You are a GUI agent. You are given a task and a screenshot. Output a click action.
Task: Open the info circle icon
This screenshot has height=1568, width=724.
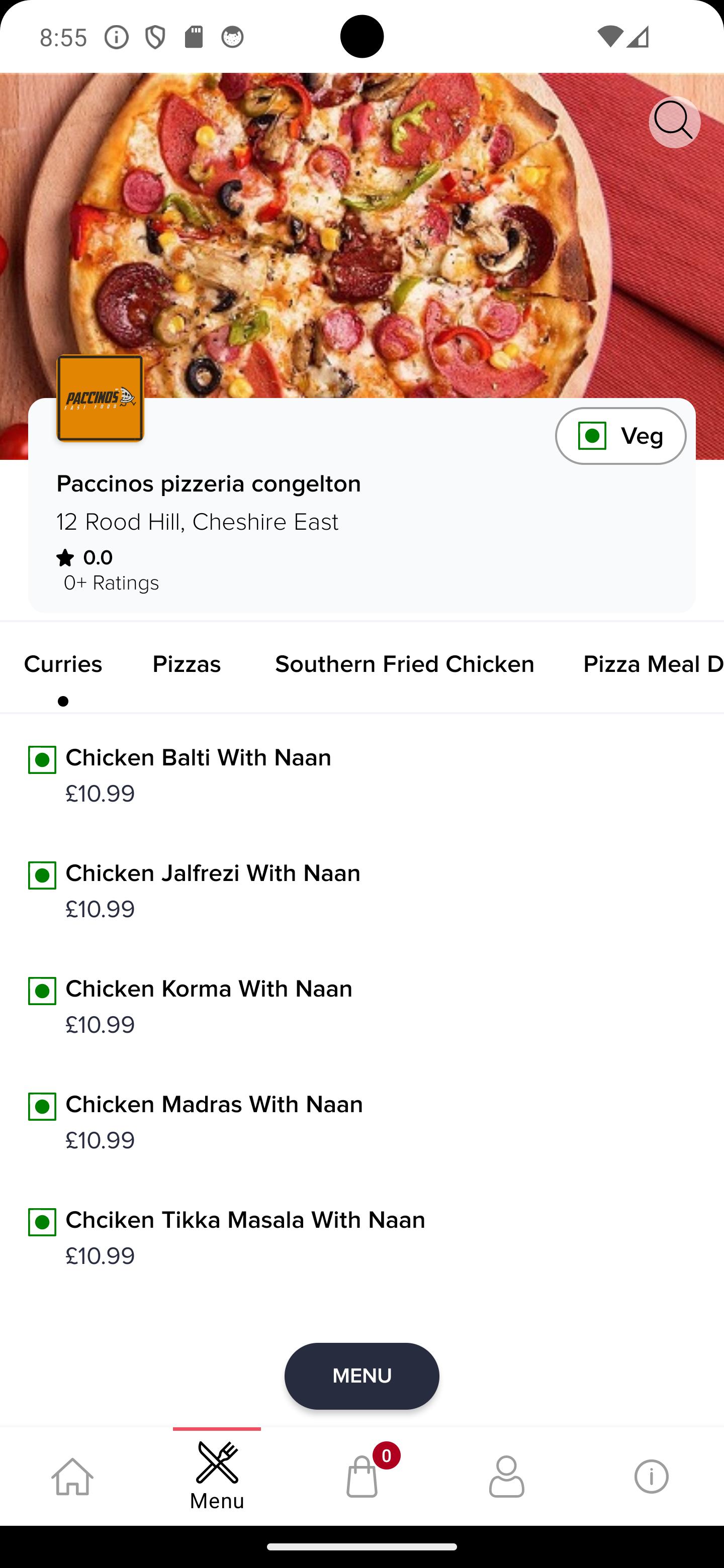click(x=652, y=1476)
